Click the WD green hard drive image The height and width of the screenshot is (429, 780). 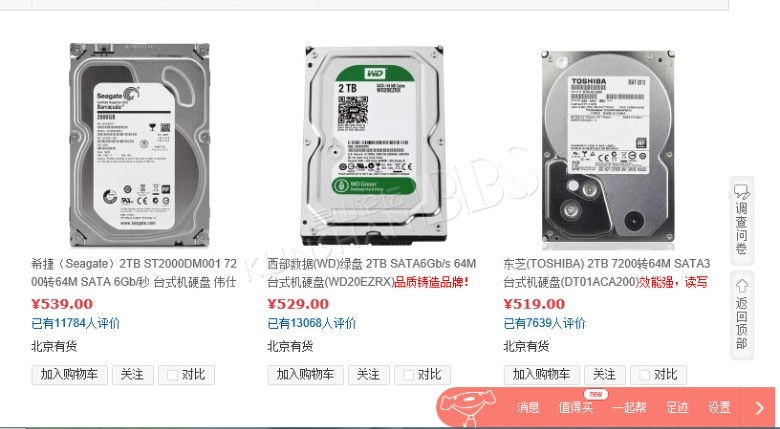point(374,144)
